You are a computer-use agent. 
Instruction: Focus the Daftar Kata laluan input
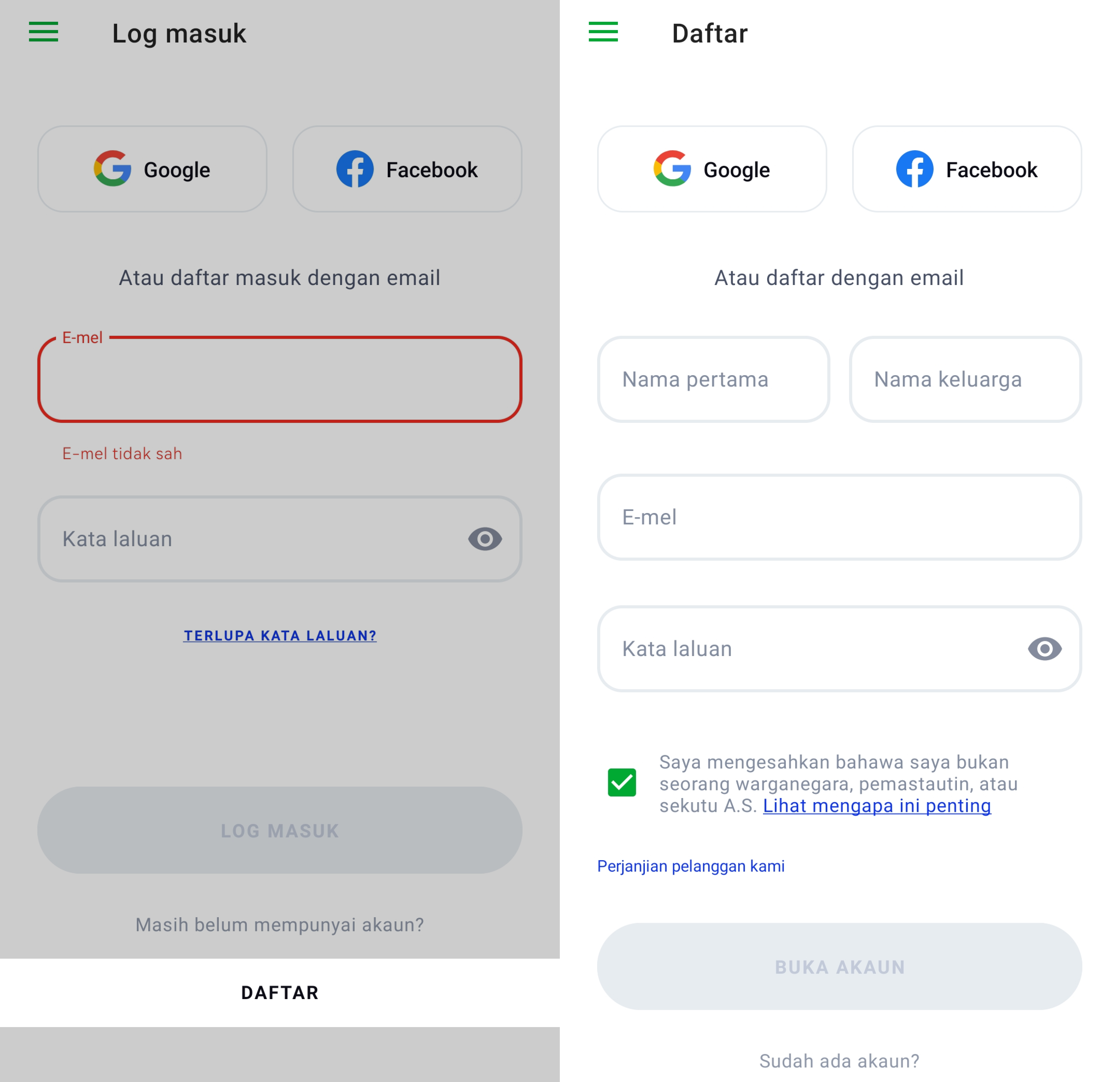(839, 648)
